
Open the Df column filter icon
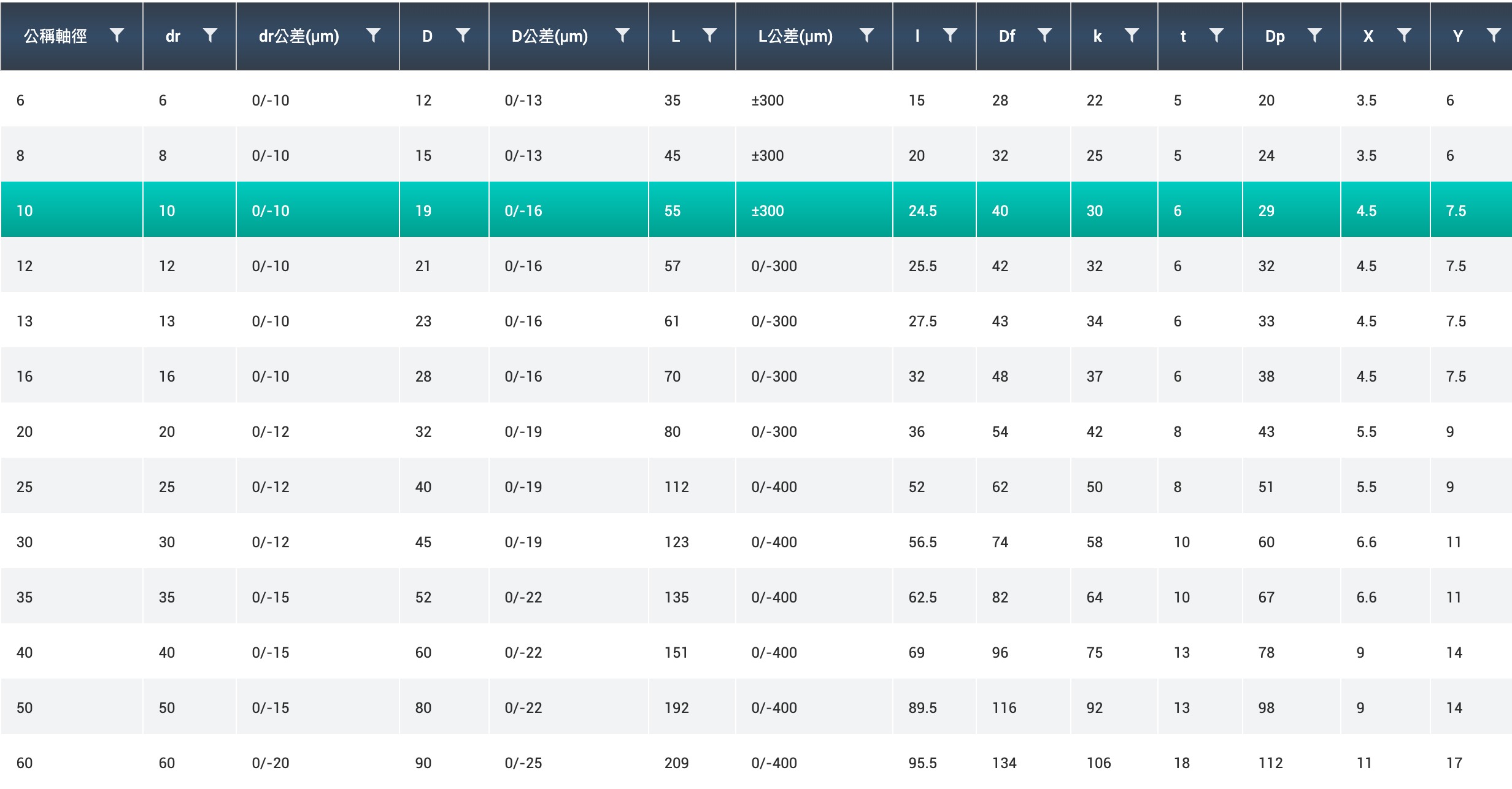pos(1044,36)
